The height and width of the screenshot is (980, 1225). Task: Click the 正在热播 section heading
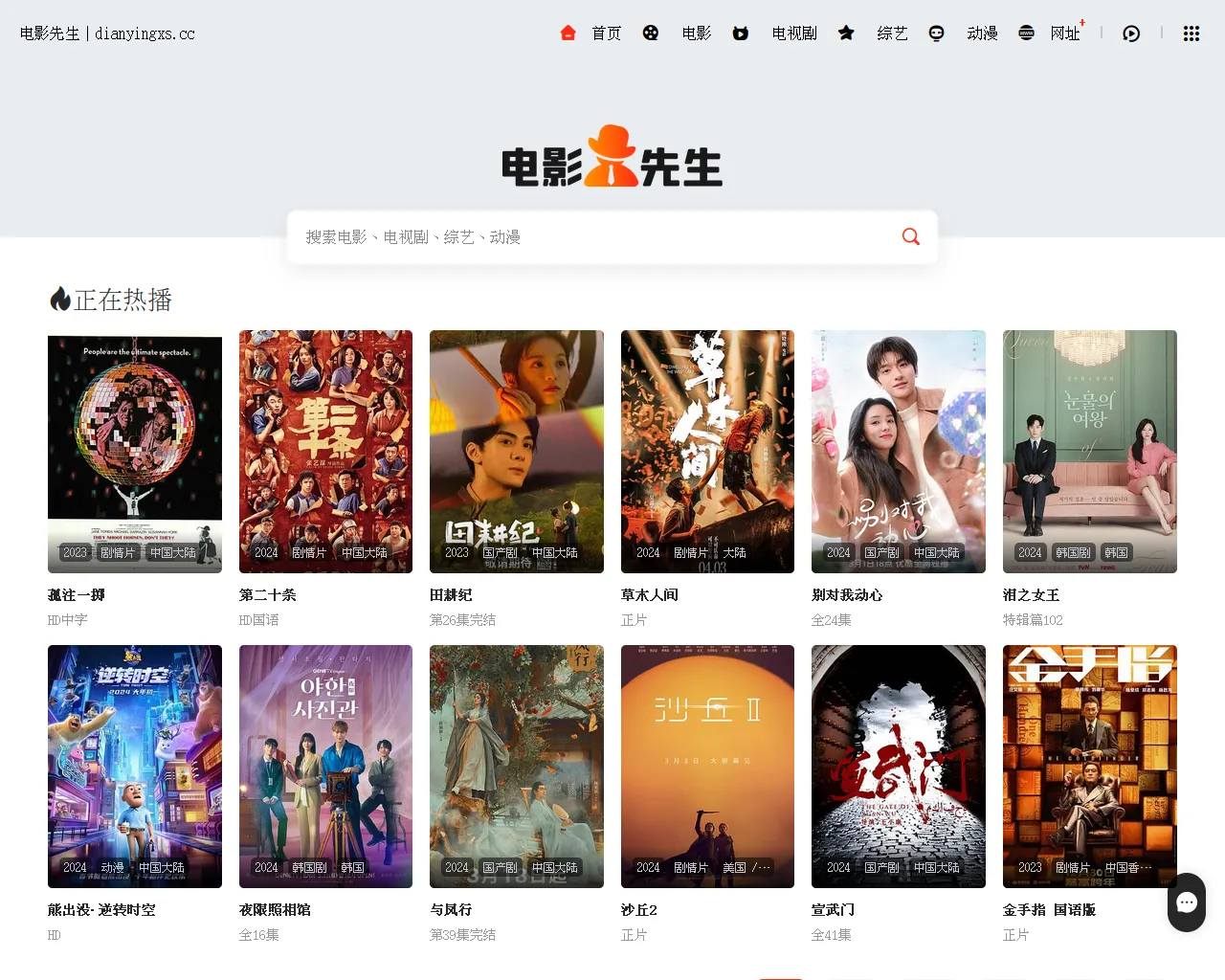coord(111,300)
